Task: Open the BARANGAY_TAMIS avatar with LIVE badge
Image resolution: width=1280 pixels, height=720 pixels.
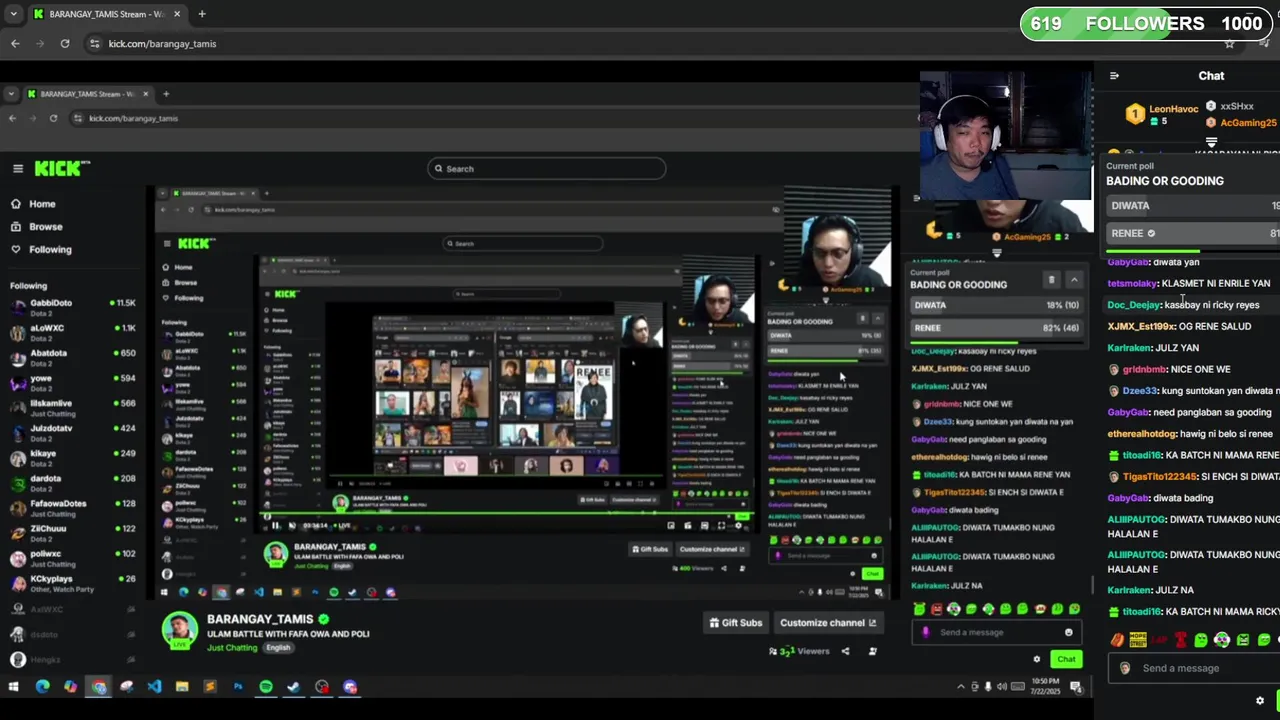Action: click(181, 631)
